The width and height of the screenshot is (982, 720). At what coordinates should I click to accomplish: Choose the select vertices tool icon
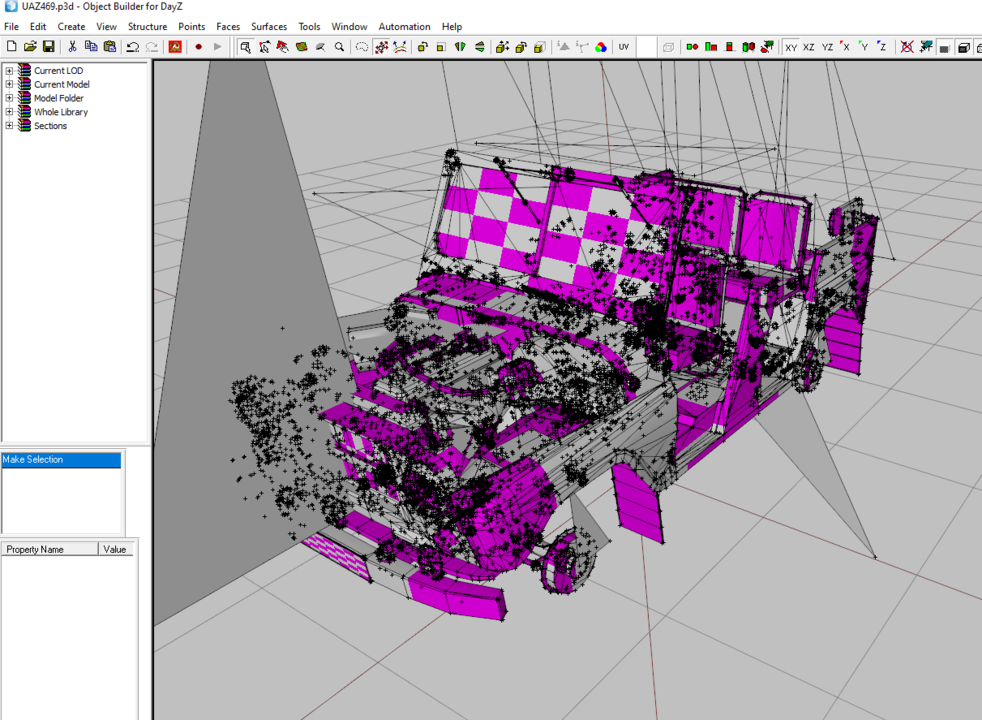tap(264, 47)
